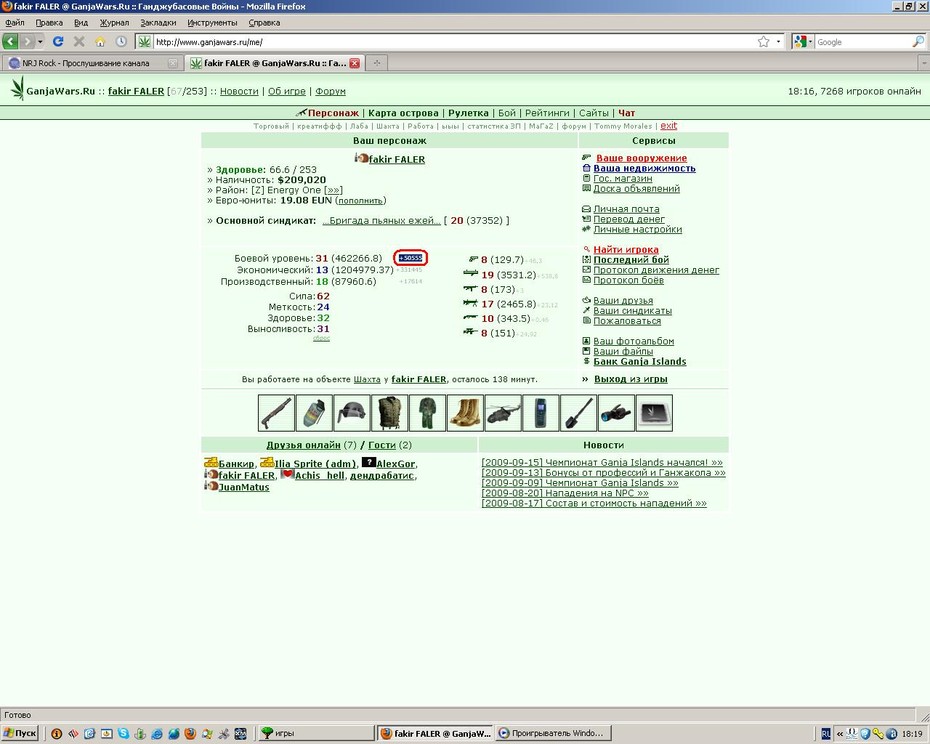Open the Рейтинги navigation link
This screenshot has height=744, width=930.
(x=547, y=113)
